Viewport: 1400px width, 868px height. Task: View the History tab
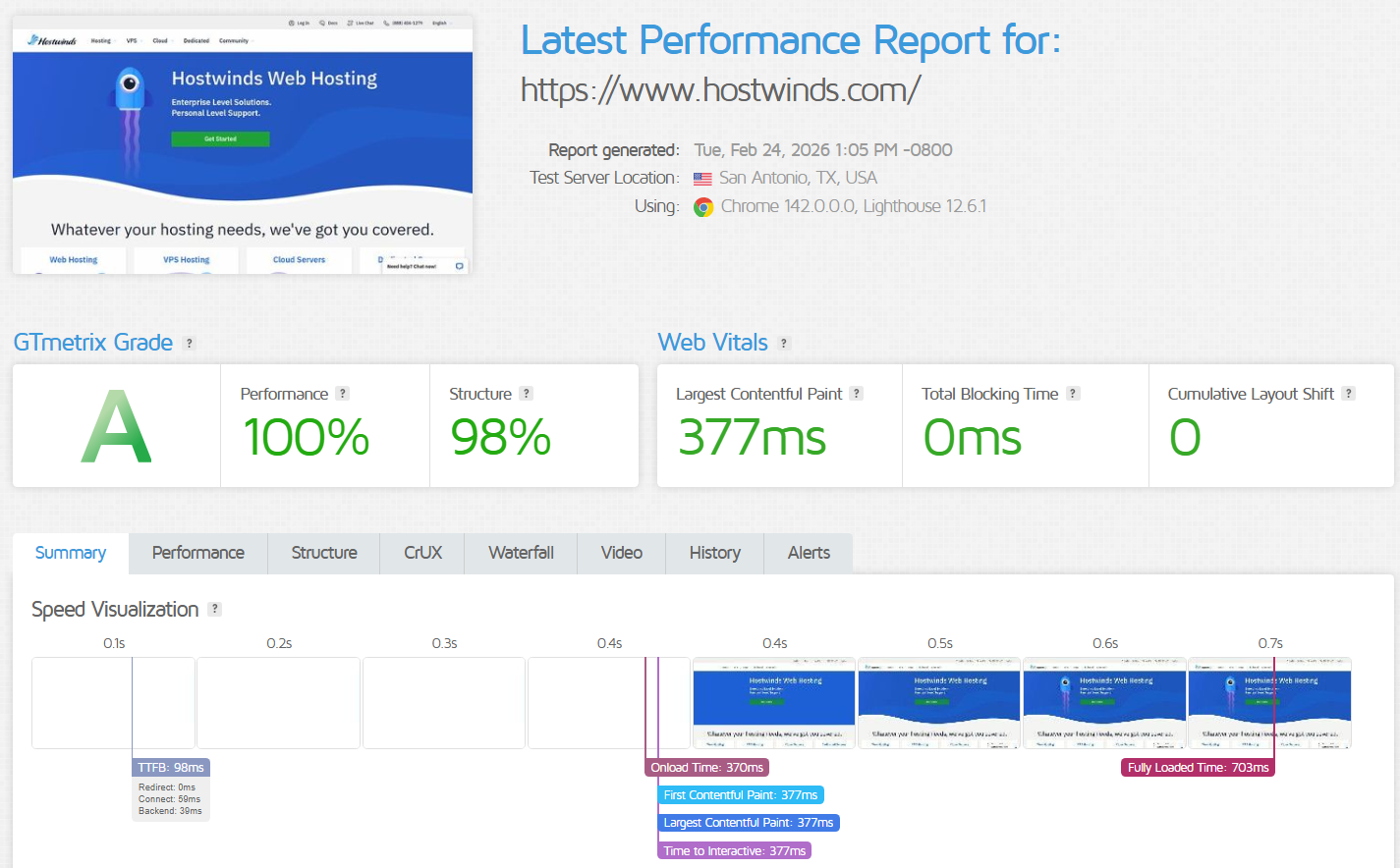tap(715, 553)
